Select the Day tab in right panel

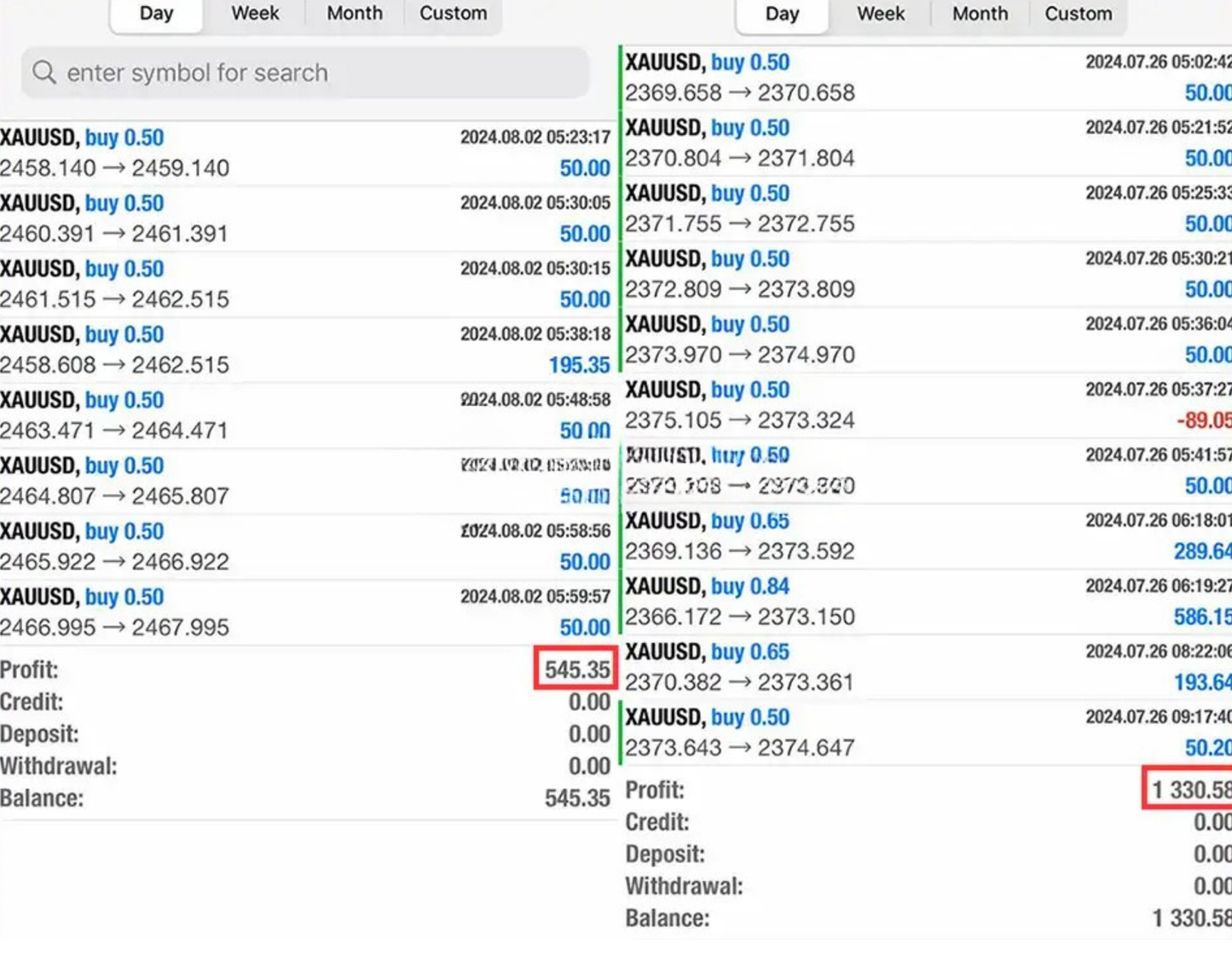click(782, 14)
